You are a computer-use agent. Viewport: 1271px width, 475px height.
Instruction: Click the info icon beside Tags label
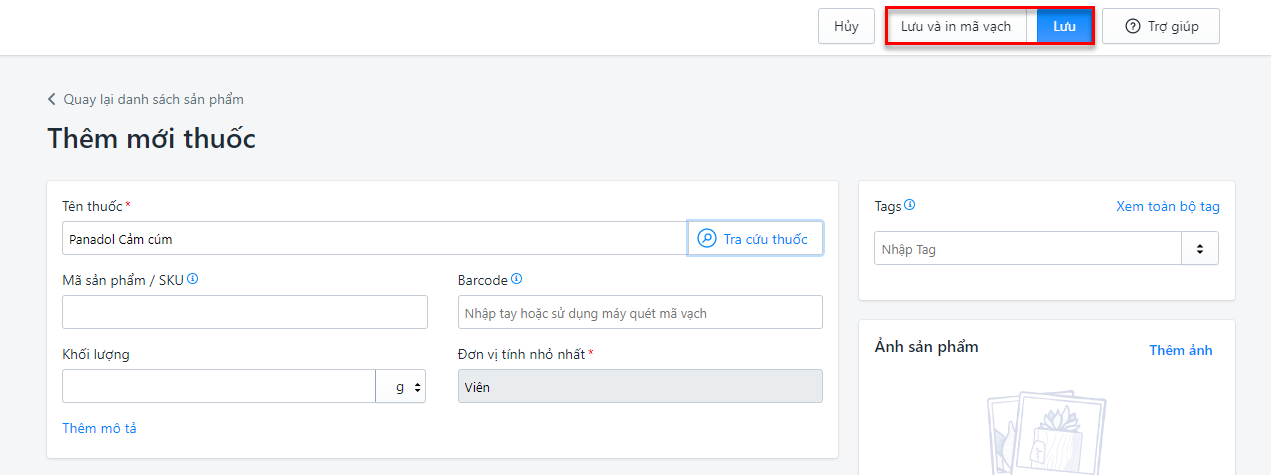910,205
